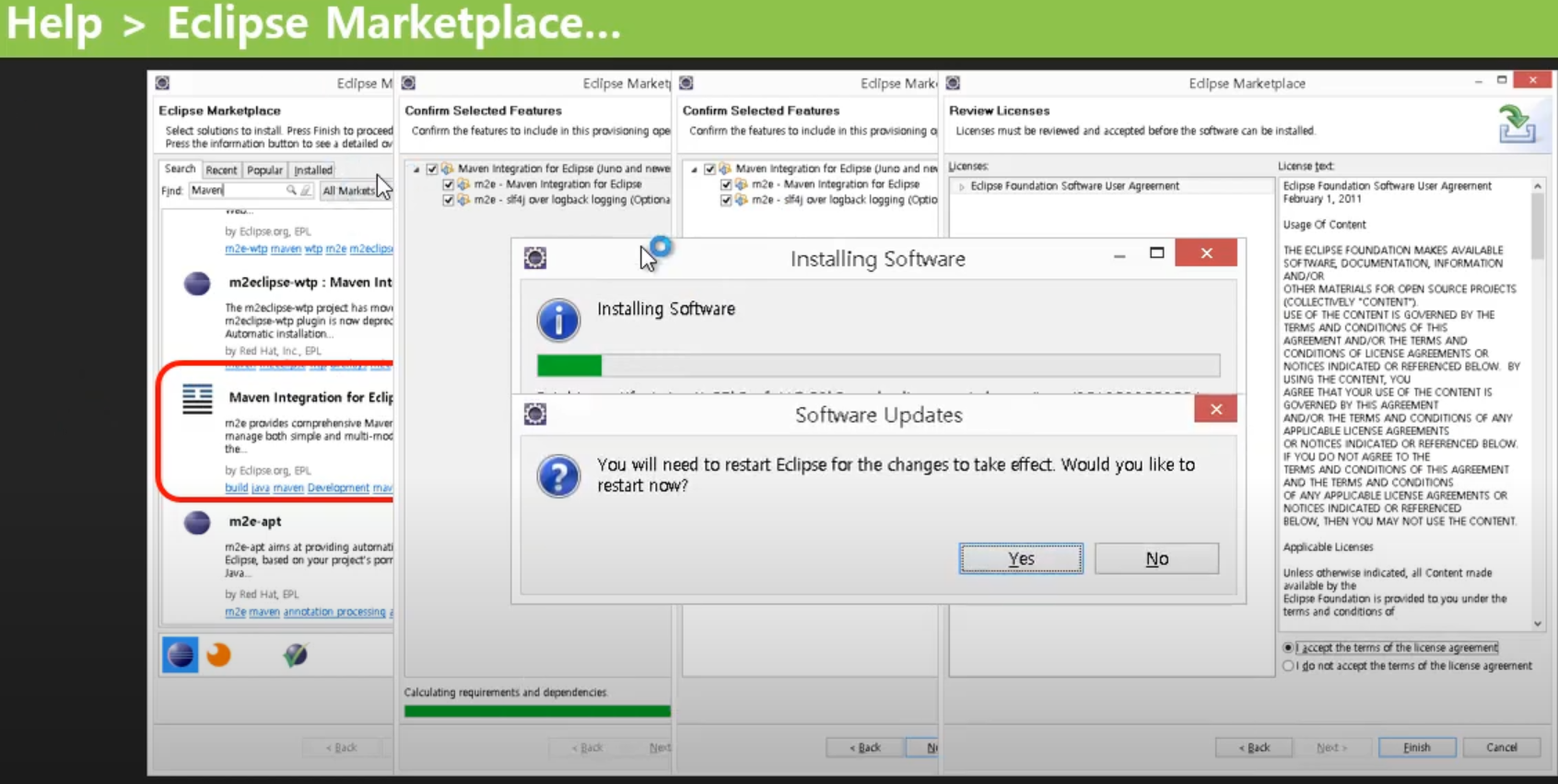Click the feature icon next to m2e - slf4j in first Confirm window
The width and height of the screenshot is (1558, 784).
463,200
